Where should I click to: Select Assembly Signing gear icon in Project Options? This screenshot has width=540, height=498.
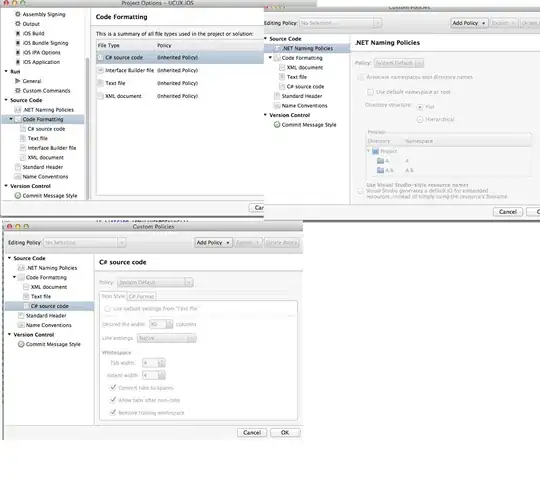18,14
